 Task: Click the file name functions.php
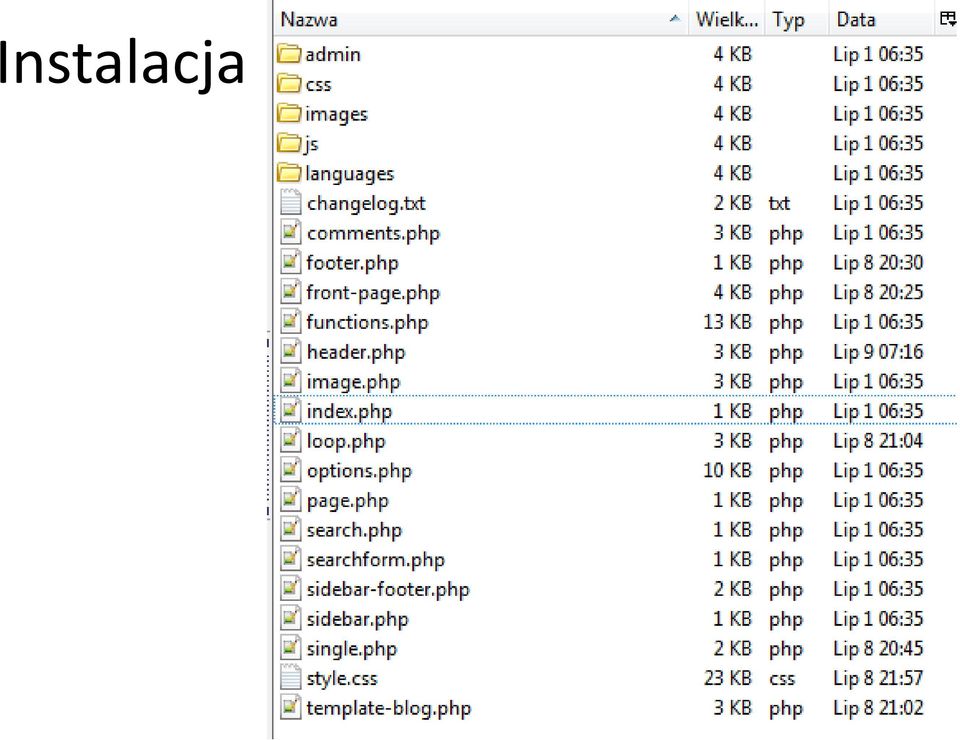pyautogui.click(x=367, y=323)
